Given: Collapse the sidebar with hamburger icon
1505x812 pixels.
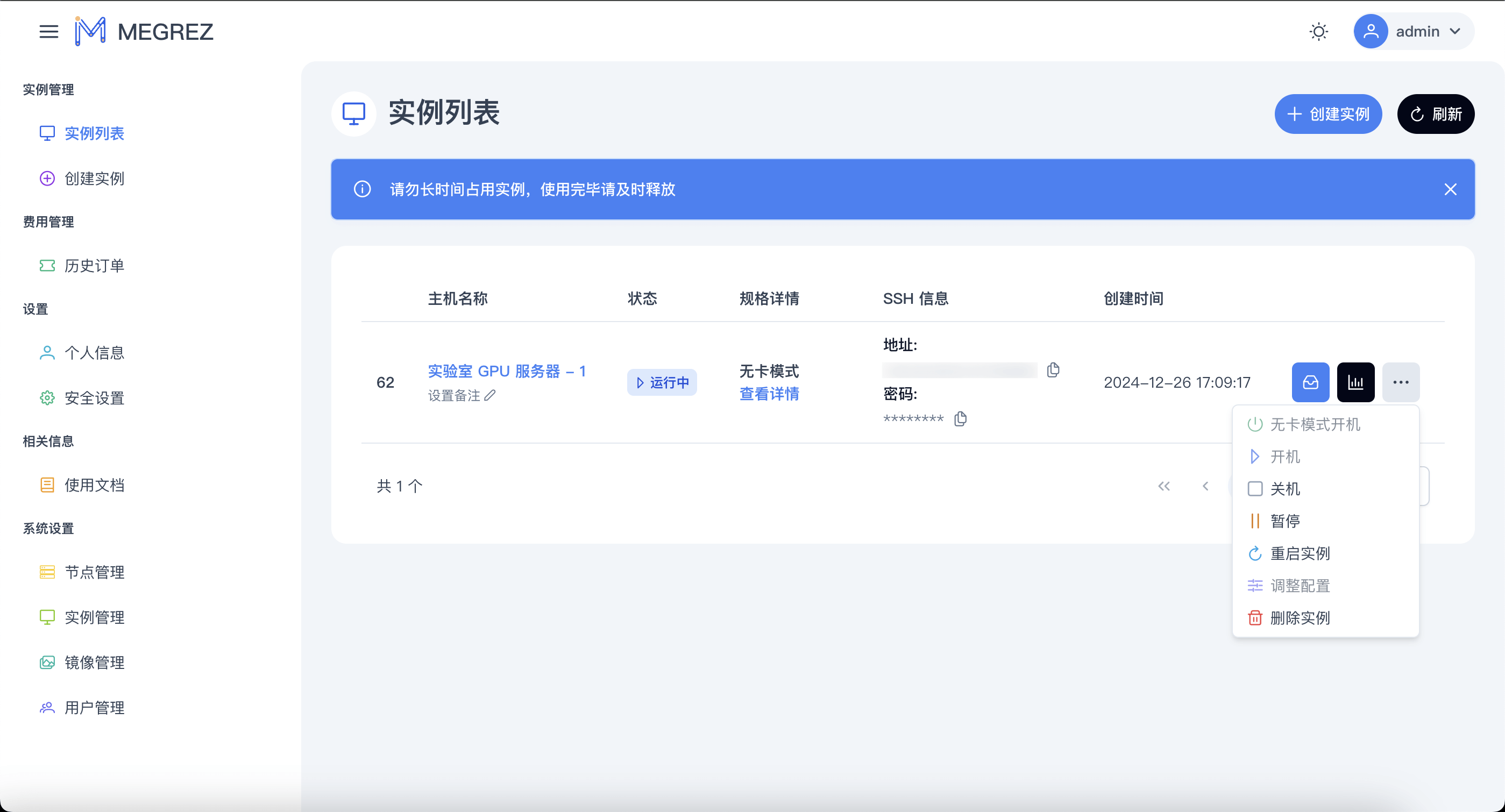Looking at the screenshot, I should (x=48, y=32).
